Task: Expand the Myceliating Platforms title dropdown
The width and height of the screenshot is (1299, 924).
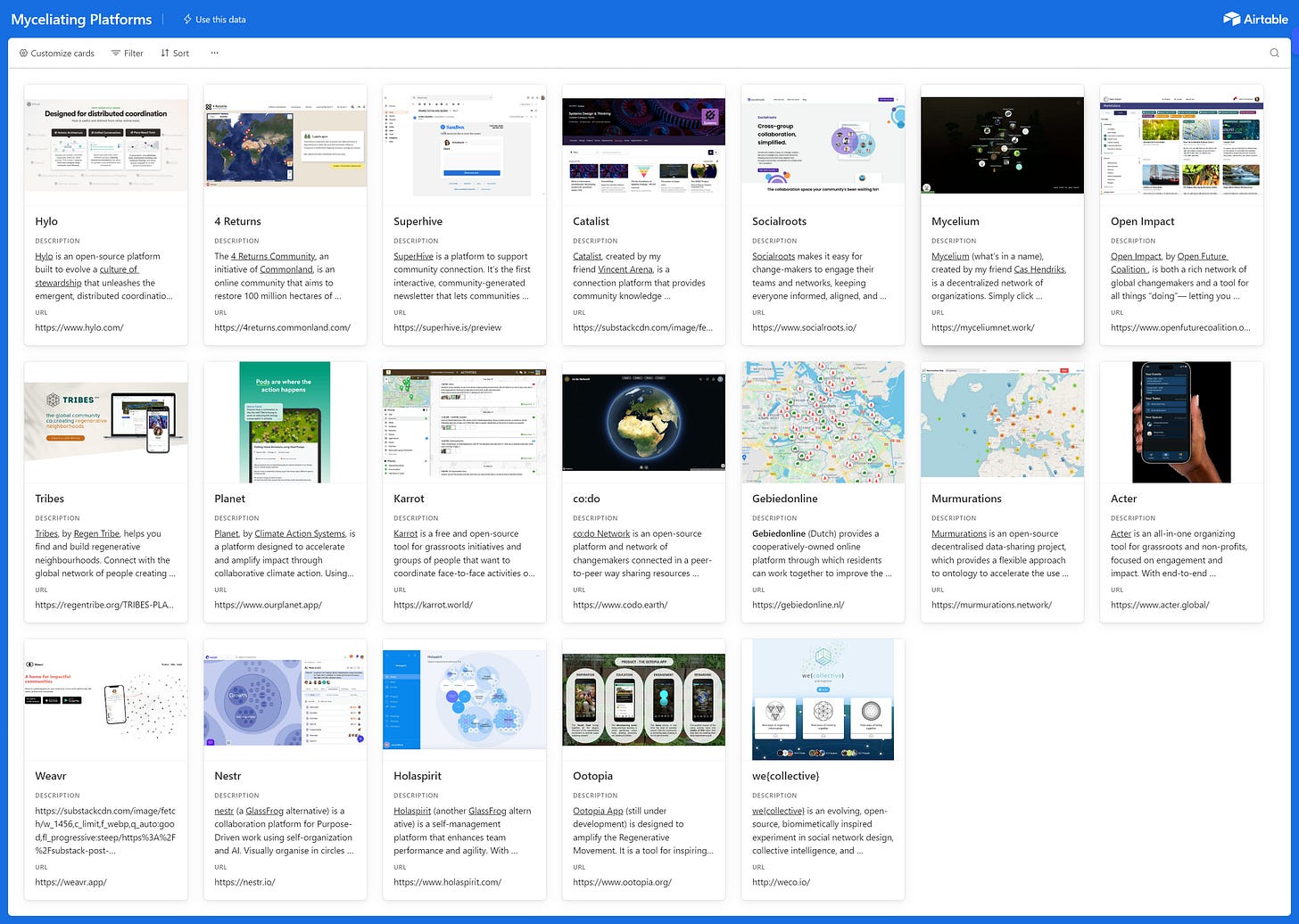Action: click(82, 19)
